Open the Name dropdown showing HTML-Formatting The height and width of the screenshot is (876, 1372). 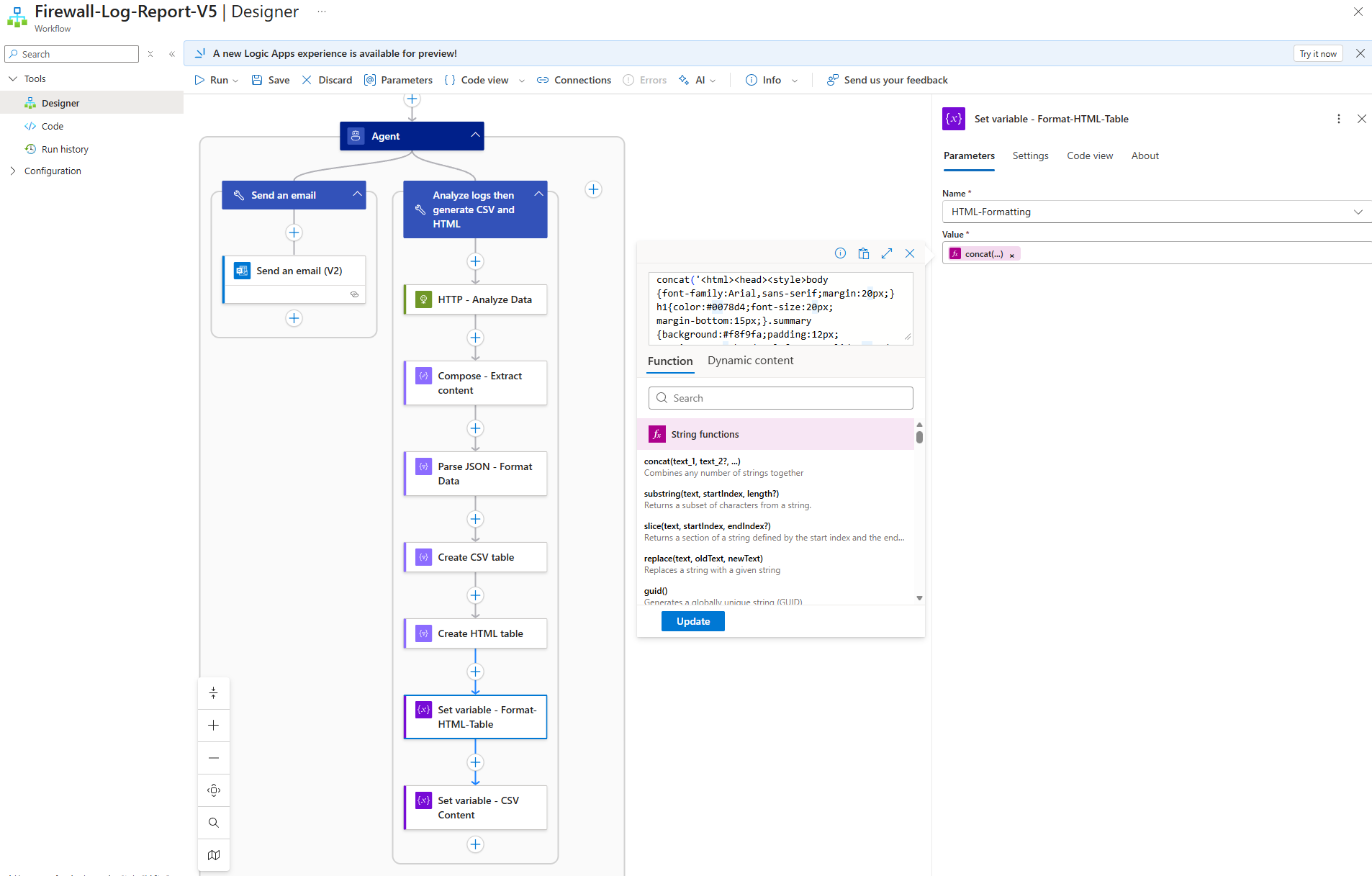pyautogui.click(x=1358, y=212)
